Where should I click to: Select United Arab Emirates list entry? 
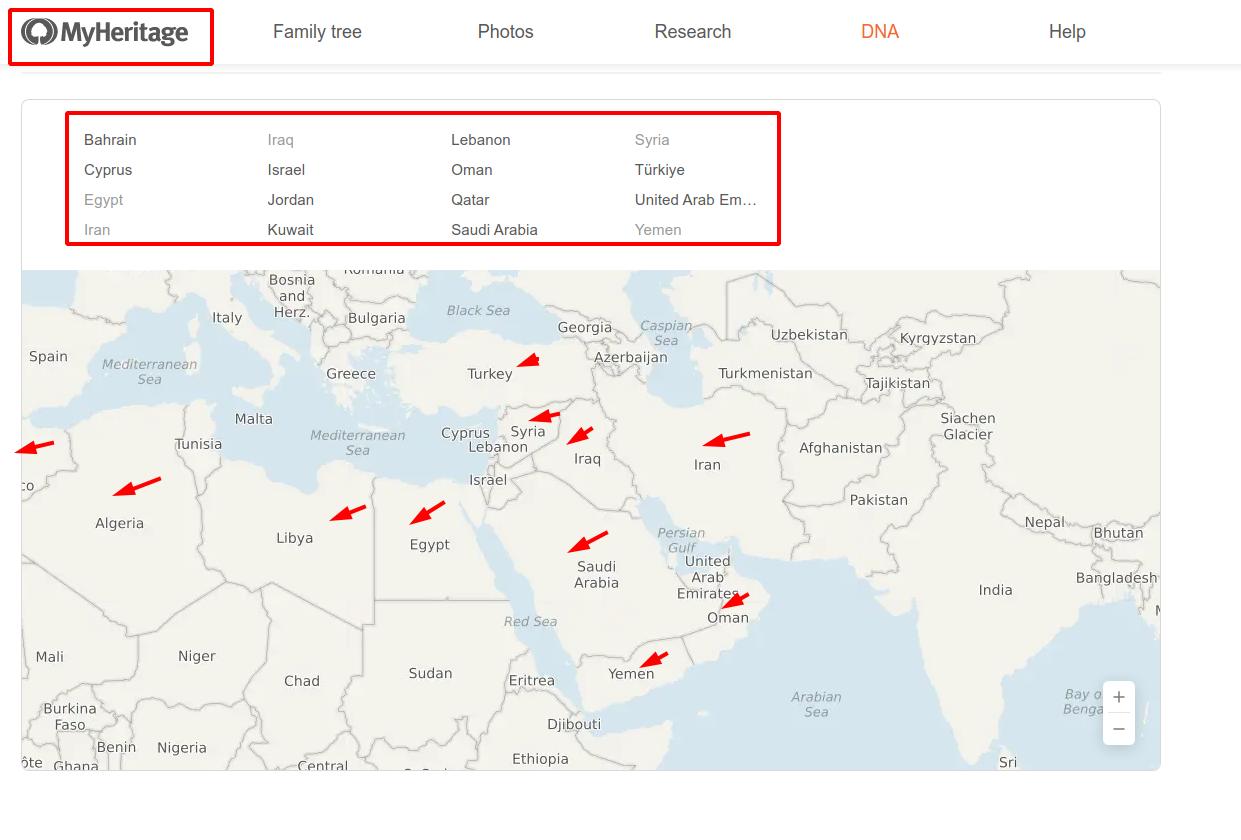pyautogui.click(x=695, y=200)
